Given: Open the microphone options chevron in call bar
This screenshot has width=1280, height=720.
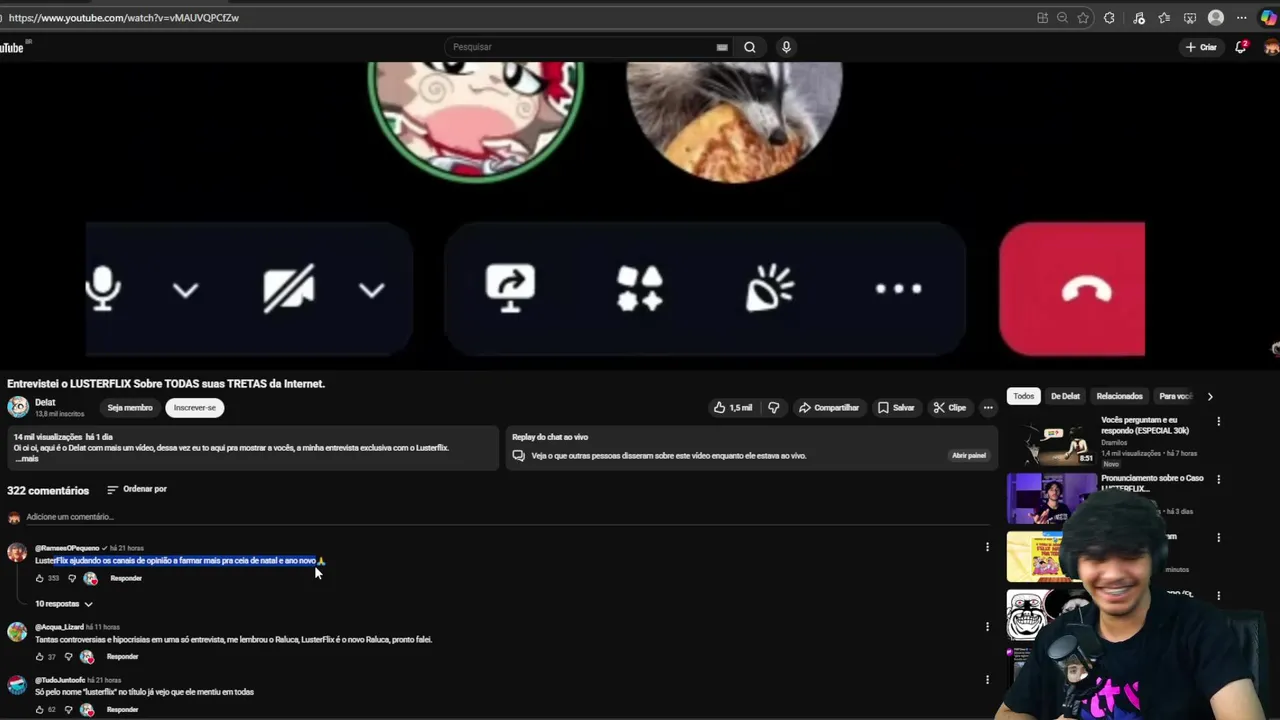Looking at the screenshot, I should click(185, 290).
